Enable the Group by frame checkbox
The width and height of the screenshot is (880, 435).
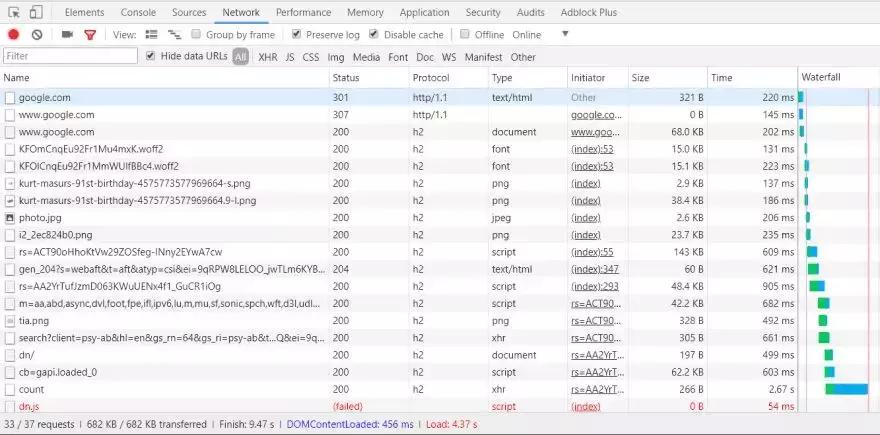(197, 35)
